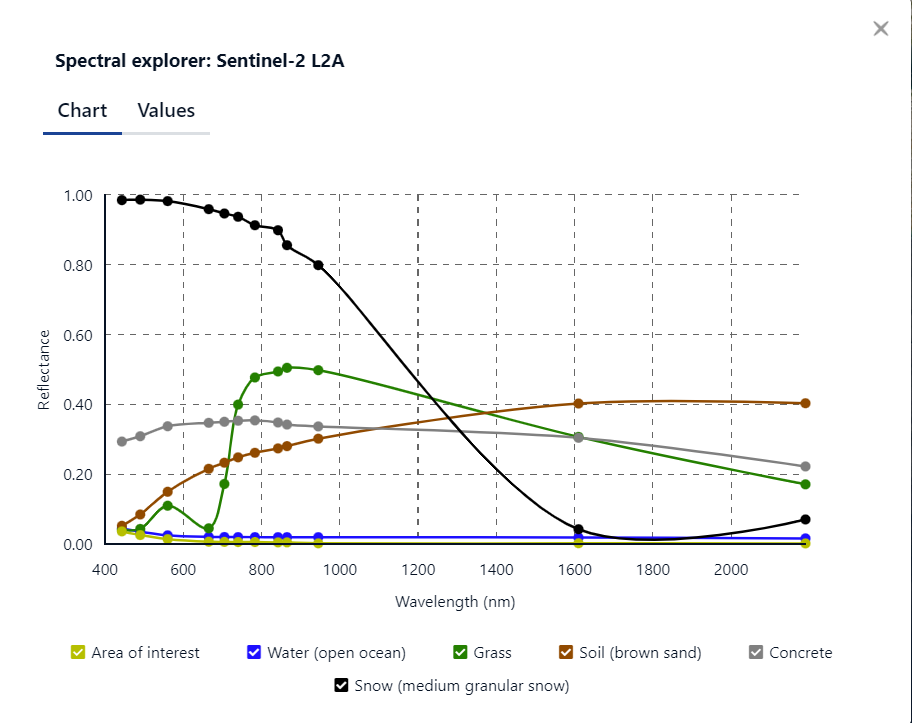This screenshot has height=723, width=912.
Task: Click Grass peak data point near 0.50
Action: tap(287, 368)
